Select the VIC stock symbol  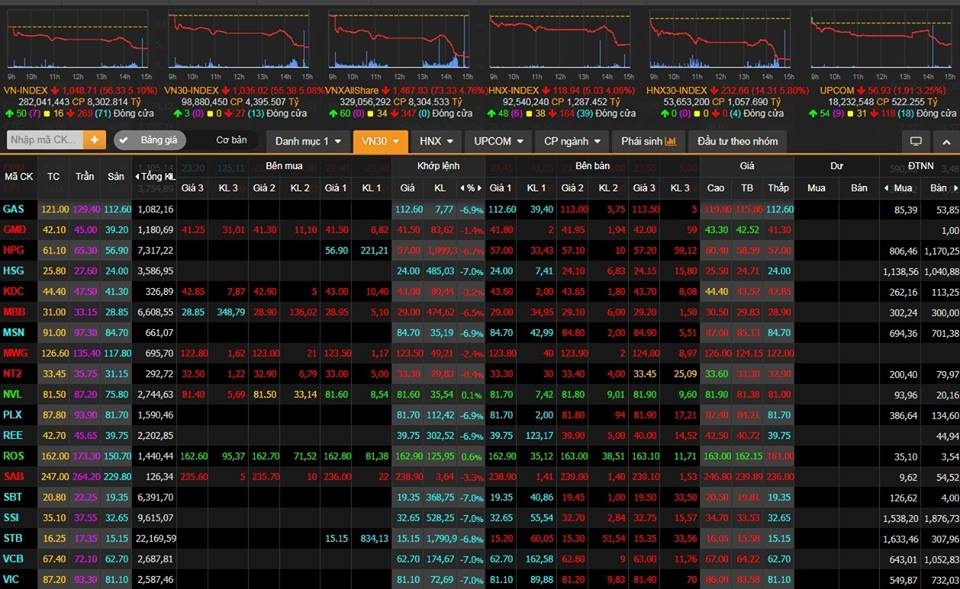point(11,579)
